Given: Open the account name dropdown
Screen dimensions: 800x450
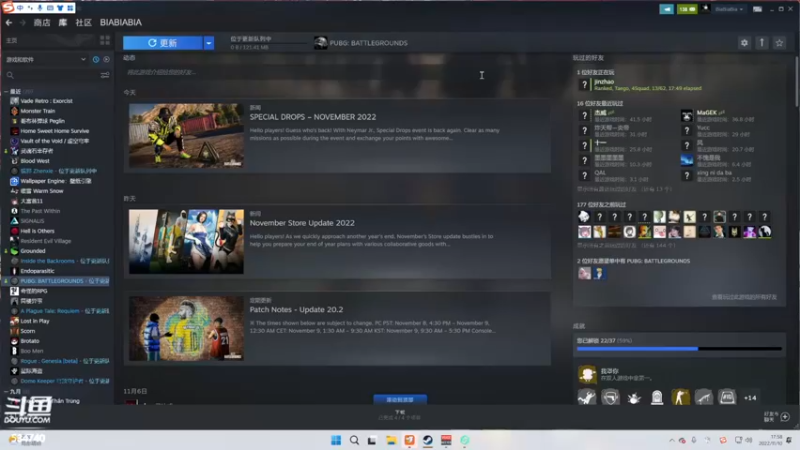Looking at the screenshot, I should [729, 9].
